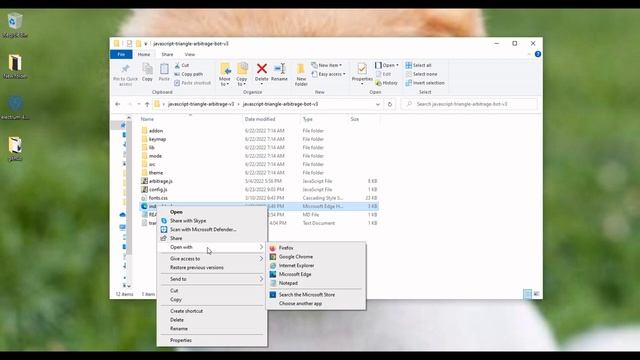Click the Back navigation arrow
Viewport: 640px width, 360px height.
(x=118, y=104)
